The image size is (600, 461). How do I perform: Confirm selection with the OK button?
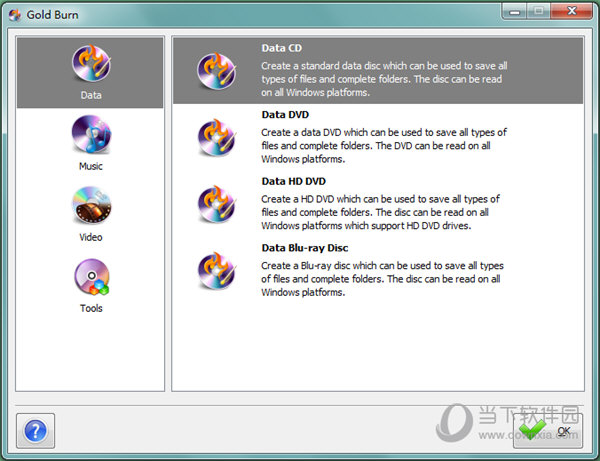[x=548, y=431]
